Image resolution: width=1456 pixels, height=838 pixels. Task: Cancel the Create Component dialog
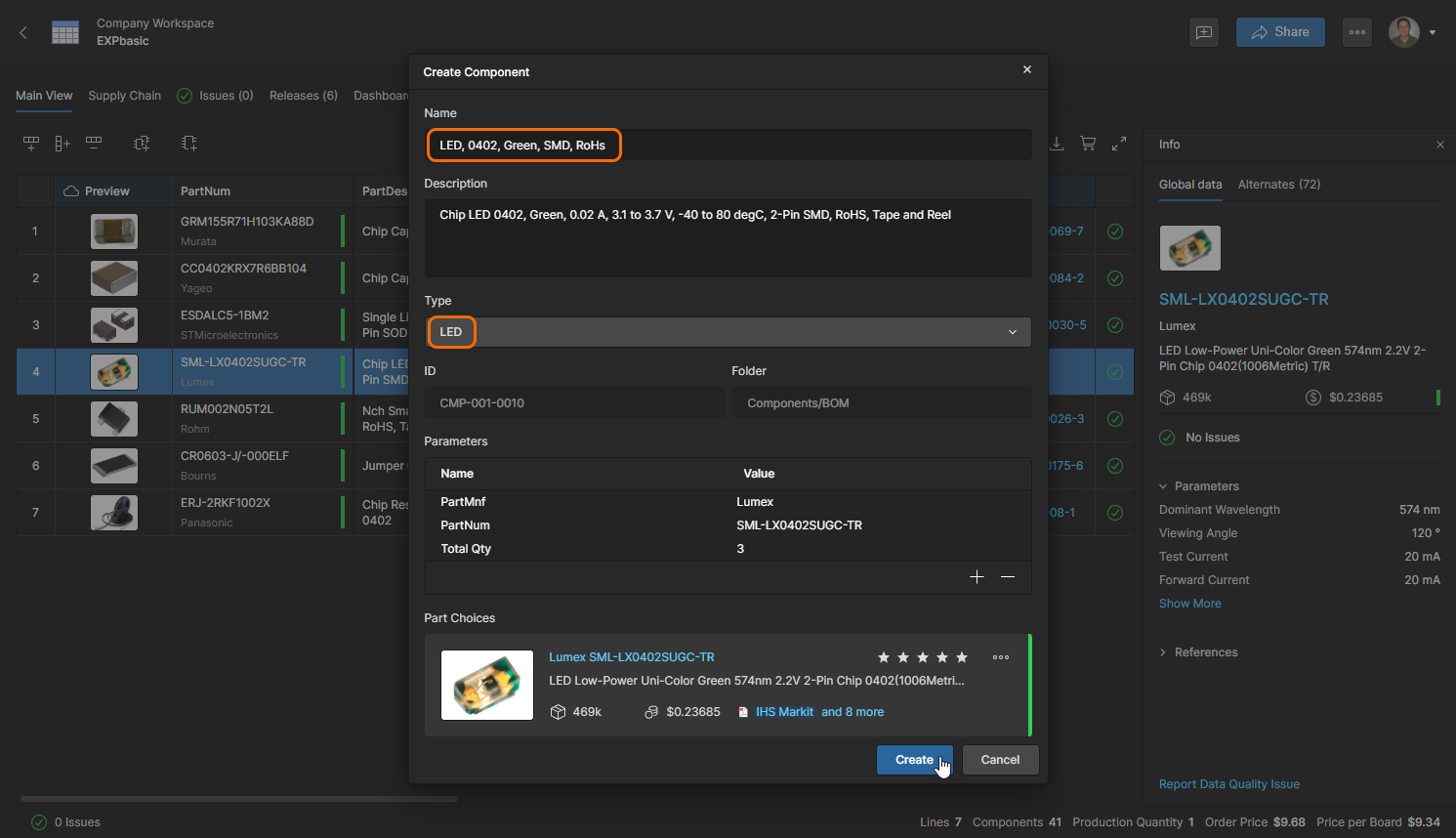1000,760
